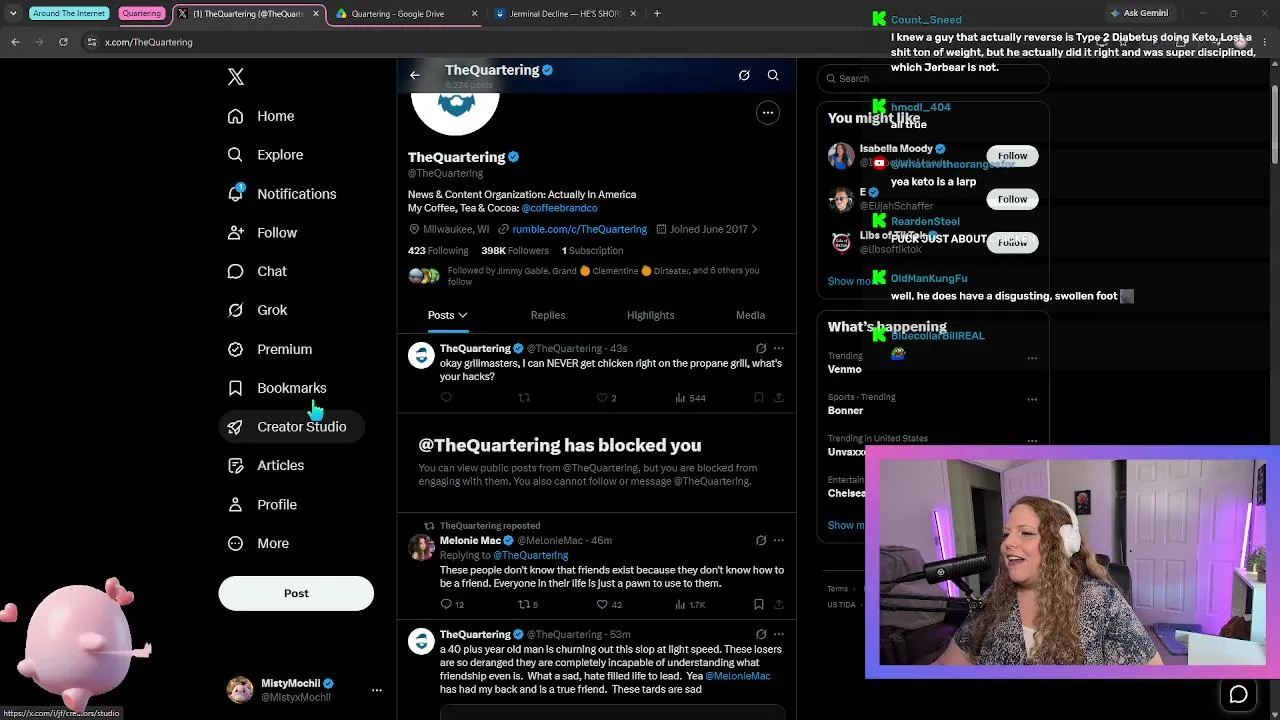Follow Isabella Moody
Viewport: 1280px width, 720px height.
pos(1012,156)
